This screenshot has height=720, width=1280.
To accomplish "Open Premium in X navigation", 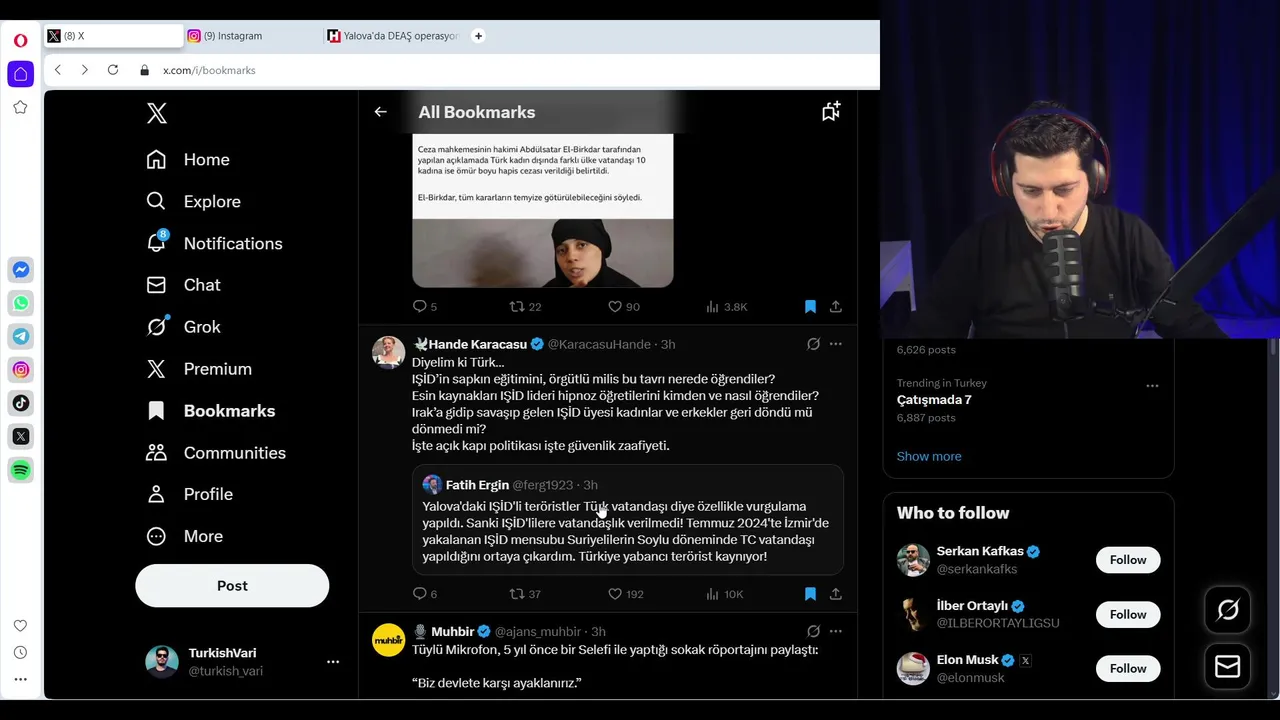I will coord(199,369).
